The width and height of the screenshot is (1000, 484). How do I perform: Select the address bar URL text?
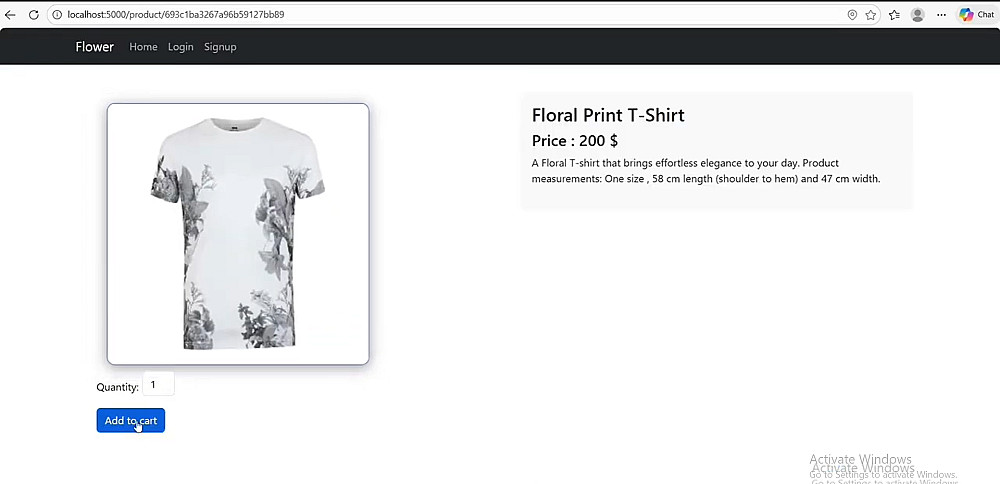[176, 15]
